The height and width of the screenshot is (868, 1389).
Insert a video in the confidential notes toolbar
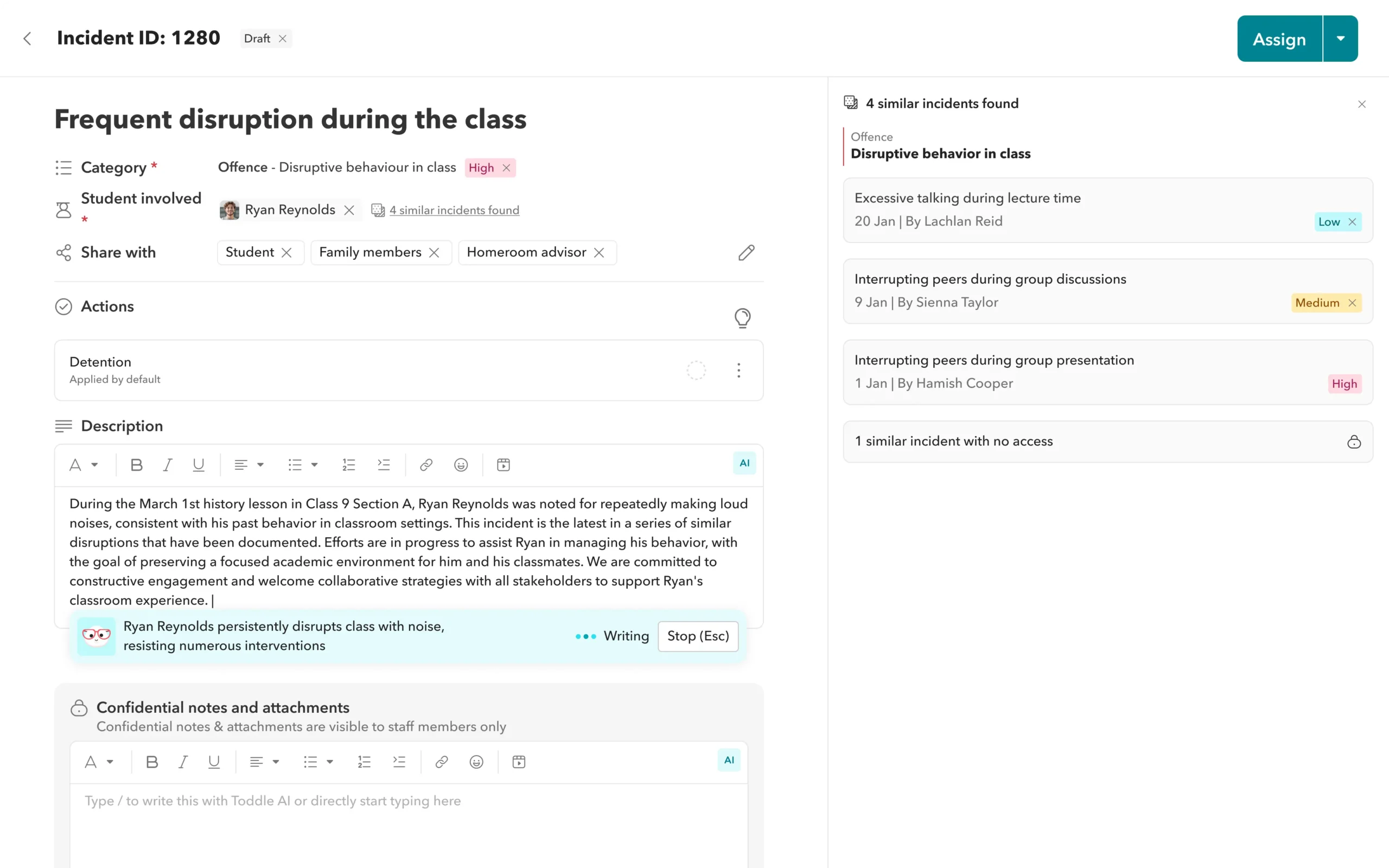point(518,762)
